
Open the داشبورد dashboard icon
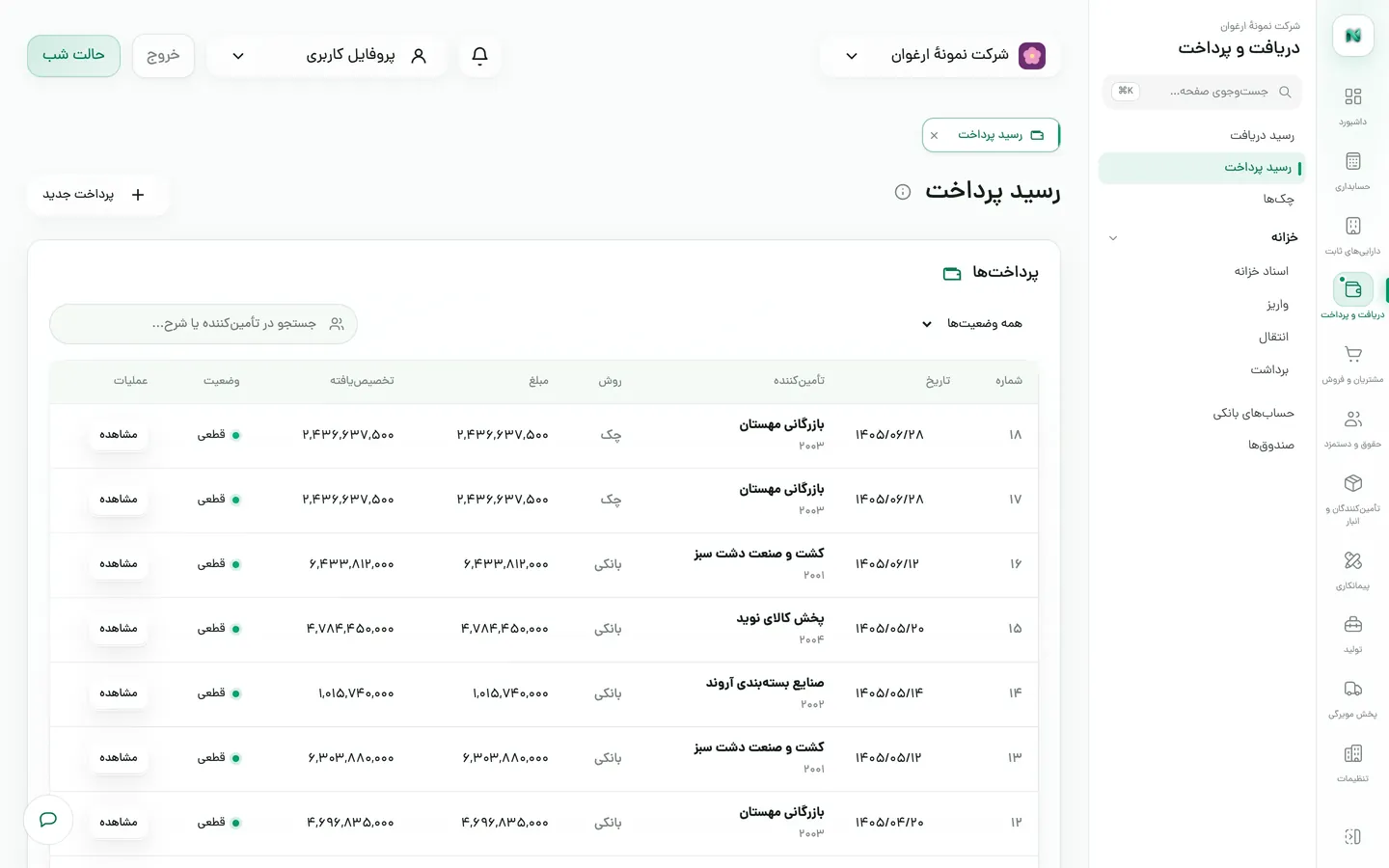point(1352,96)
